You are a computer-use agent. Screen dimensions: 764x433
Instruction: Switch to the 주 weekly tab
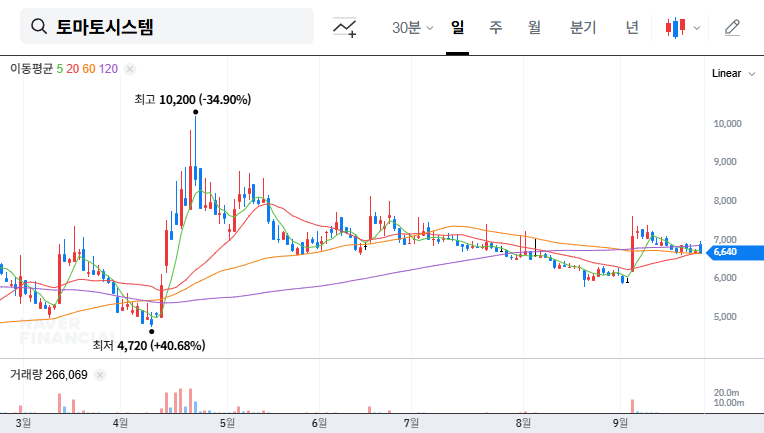coord(496,27)
